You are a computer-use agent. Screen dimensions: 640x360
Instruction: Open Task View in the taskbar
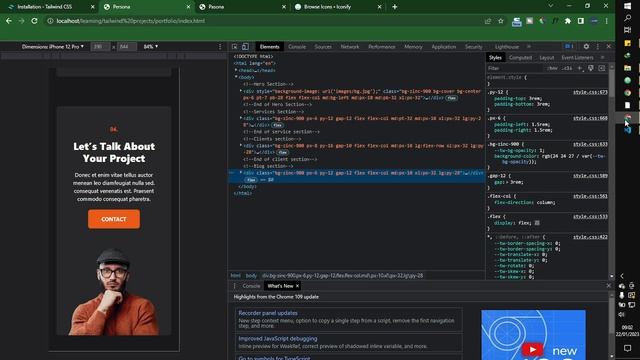click(627, 30)
